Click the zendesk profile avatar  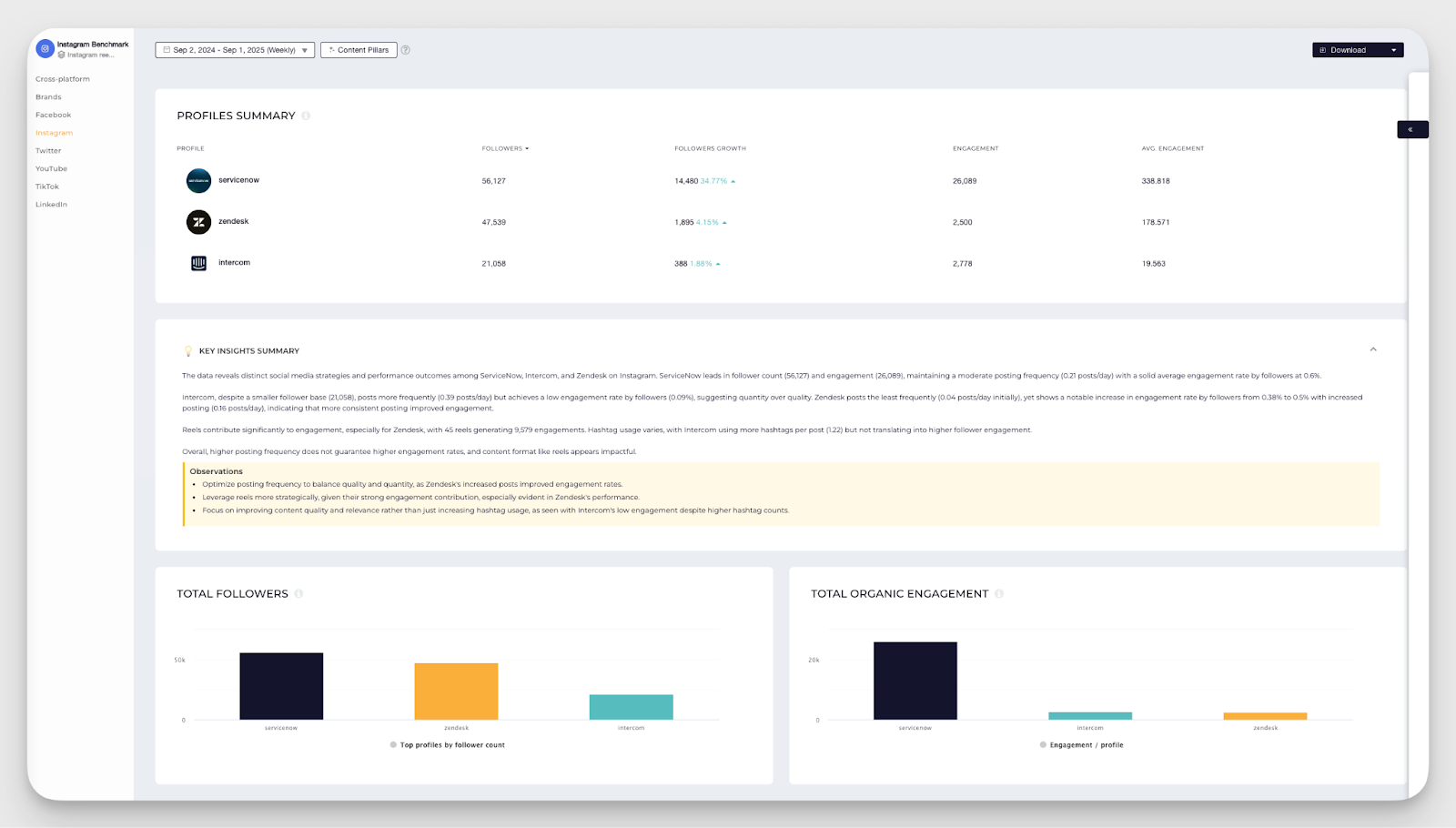tap(198, 222)
